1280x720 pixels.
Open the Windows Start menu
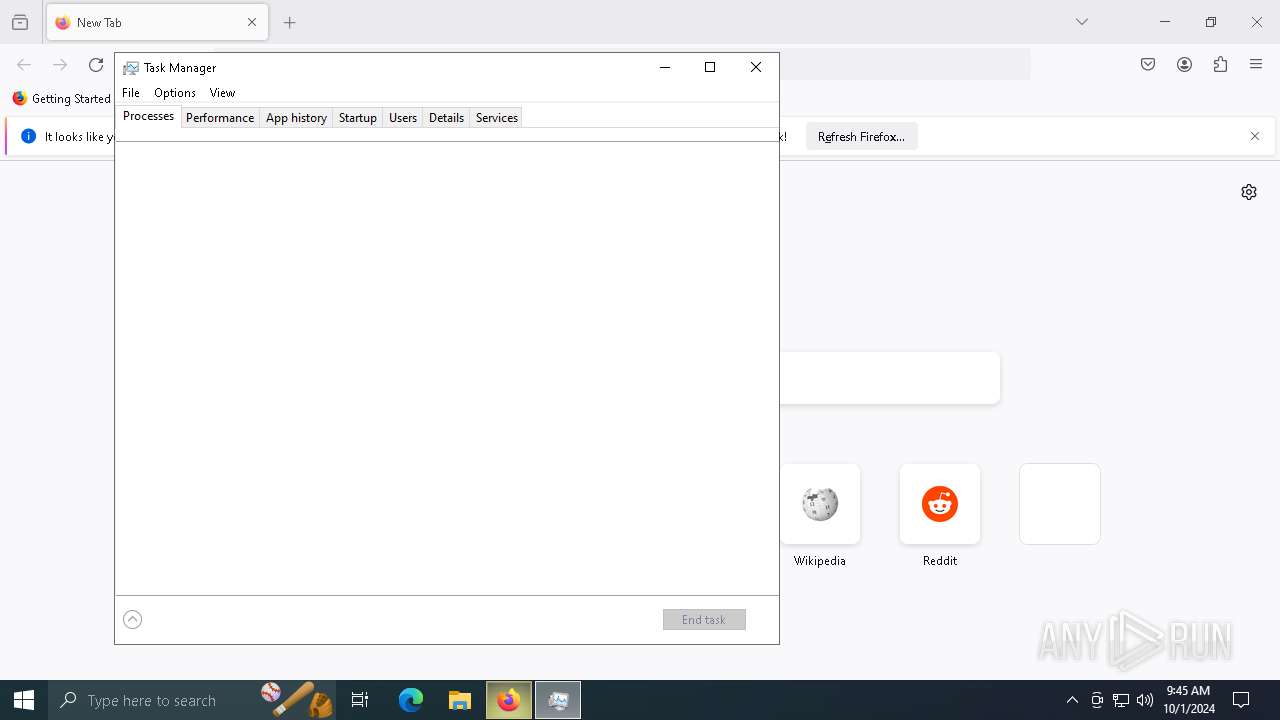pos(24,700)
